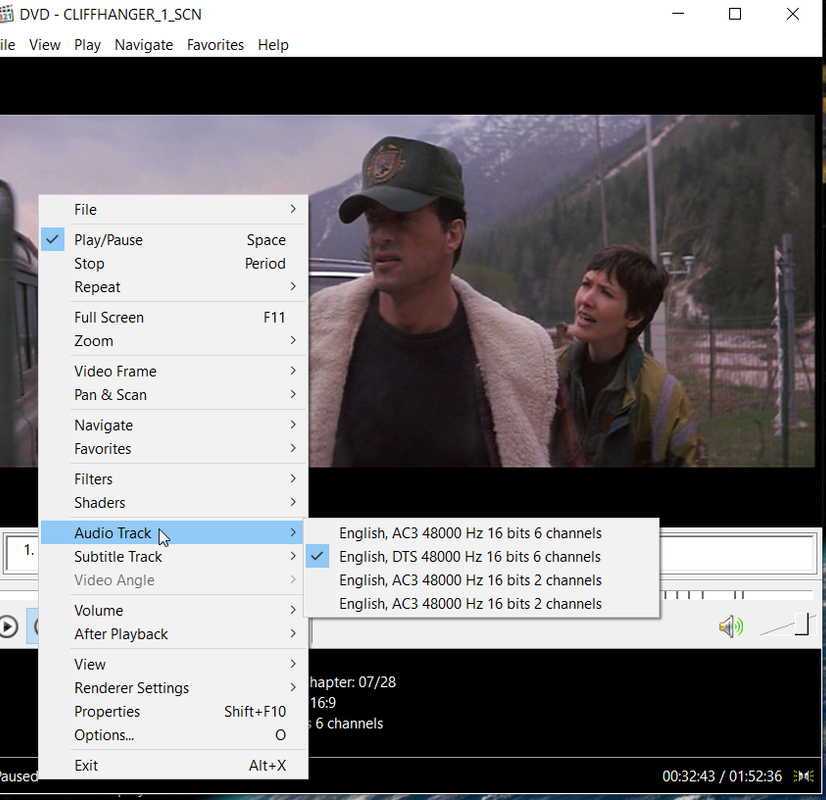Image resolution: width=826 pixels, height=800 pixels.
Task: Mute audio with the speaker icon
Action: click(731, 627)
